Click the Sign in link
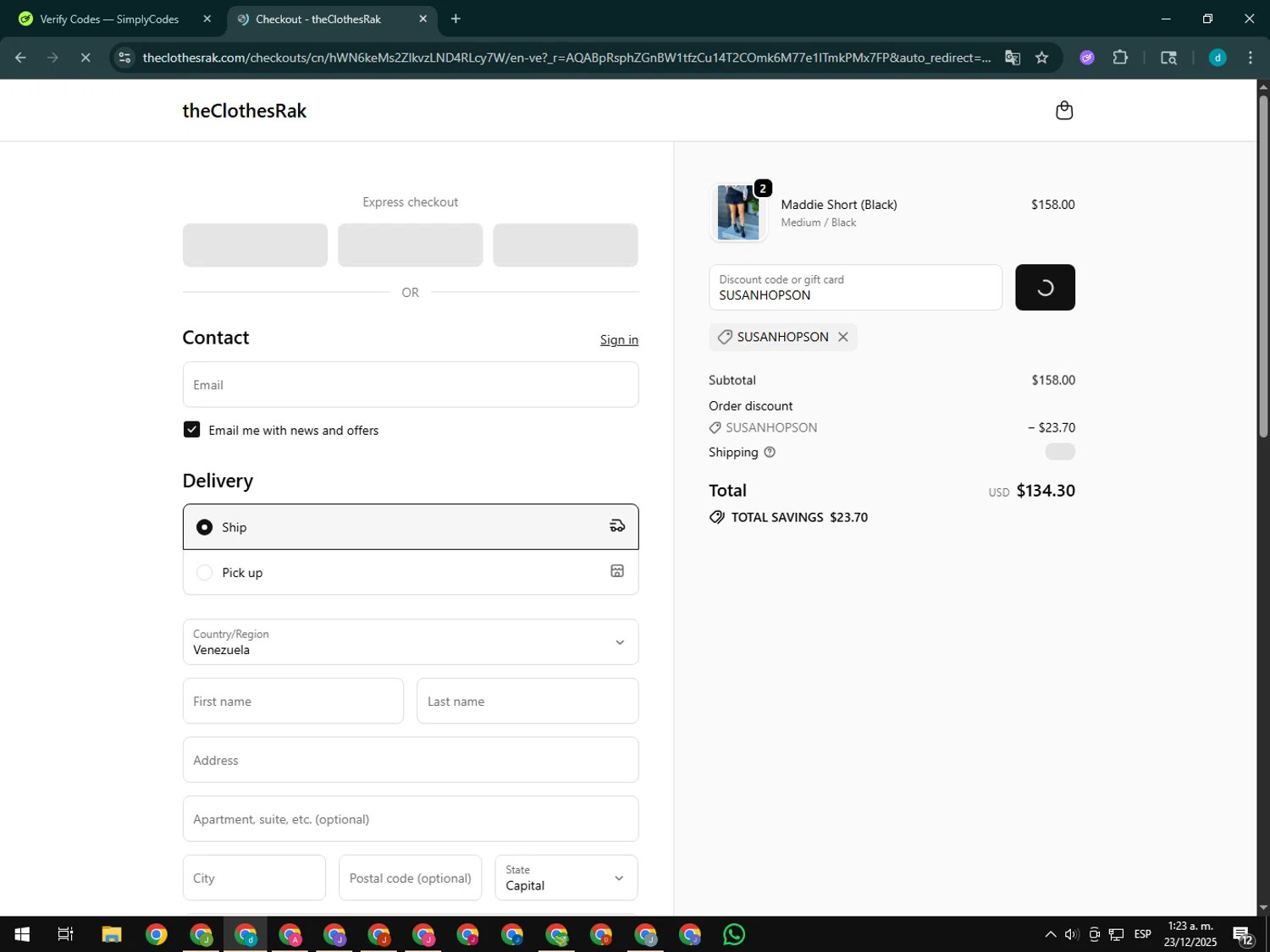Screen dimensions: 1270x952 click(x=619, y=339)
